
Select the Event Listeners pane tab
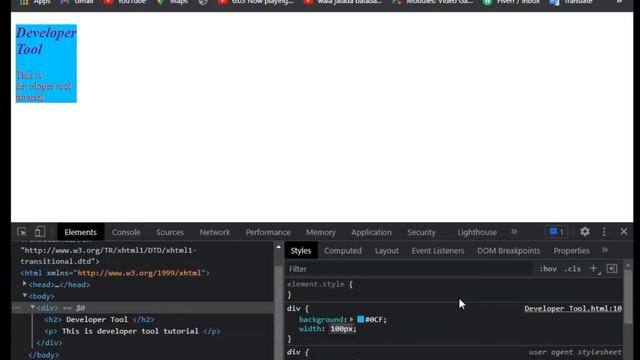(x=438, y=251)
